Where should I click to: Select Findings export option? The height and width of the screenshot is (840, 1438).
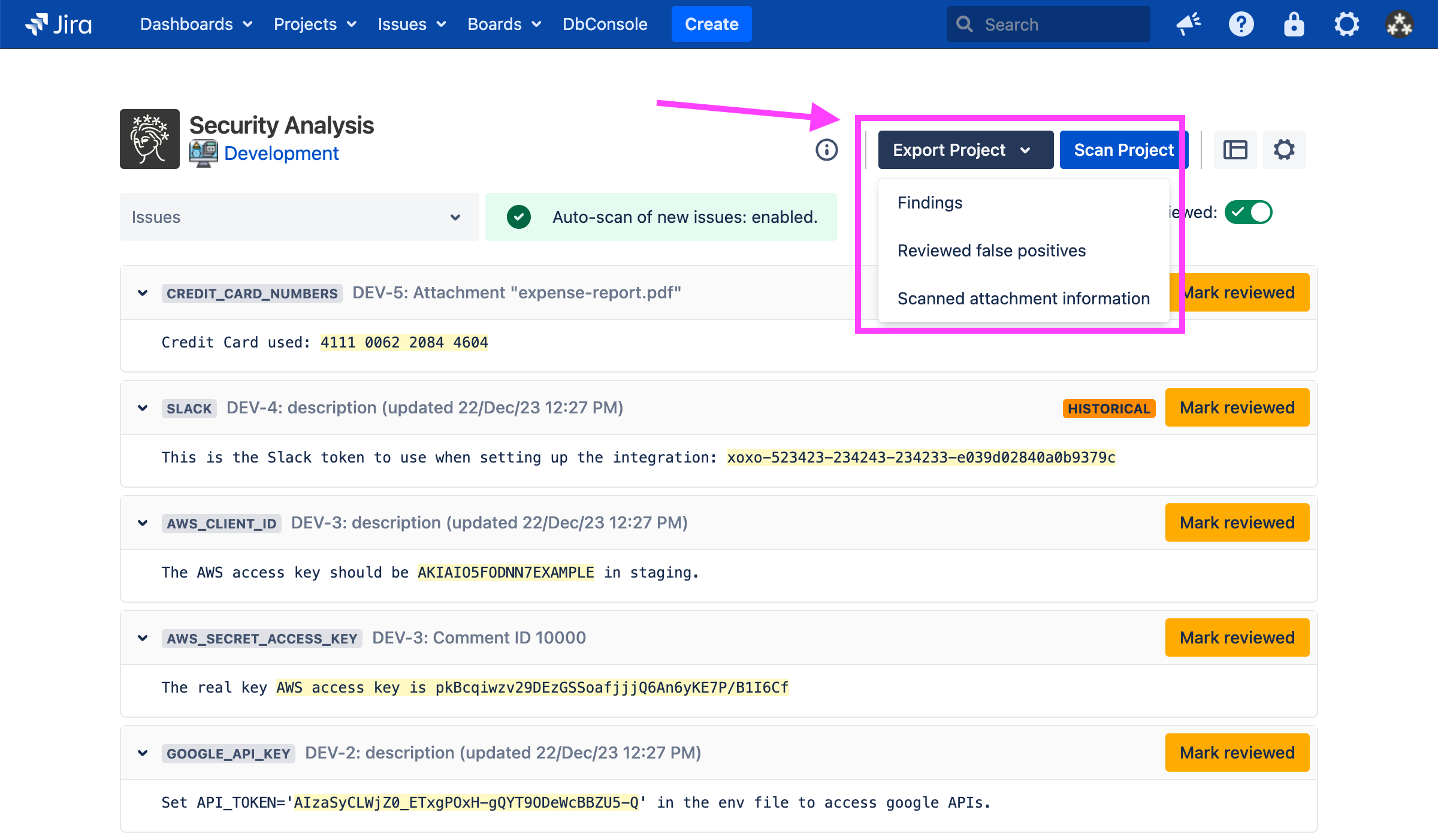[x=930, y=203]
